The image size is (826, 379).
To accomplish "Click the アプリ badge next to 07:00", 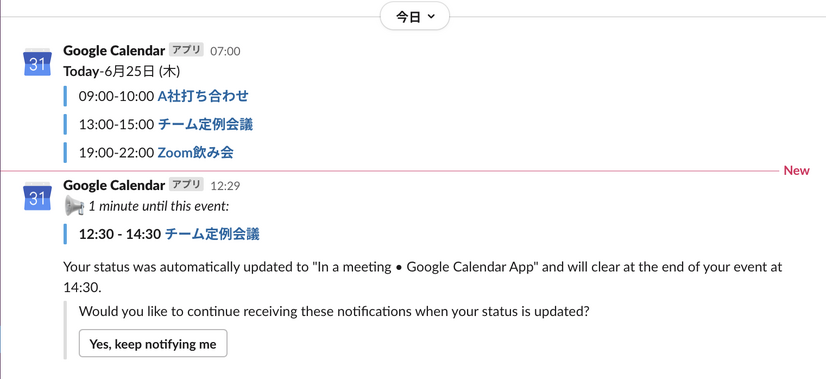I will click(186, 50).
